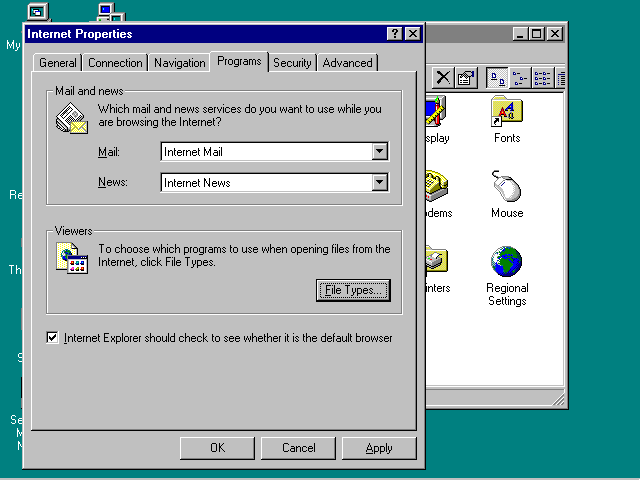Click the Network Neighborhood desktop icon
This screenshot has height=480, width=640.
[x=110, y=12]
